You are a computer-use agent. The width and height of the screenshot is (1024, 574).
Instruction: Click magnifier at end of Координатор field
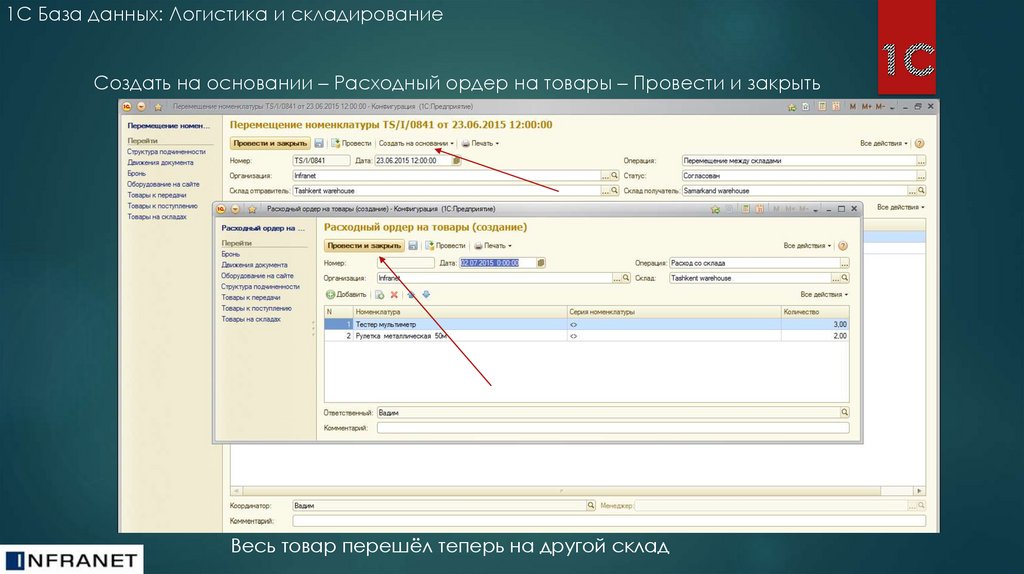point(590,505)
